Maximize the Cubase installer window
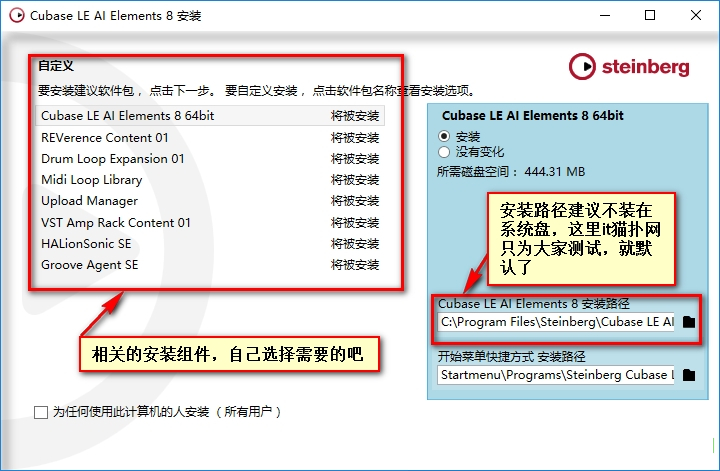The height and width of the screenshot is (471, 720). [x=650, y=15]
